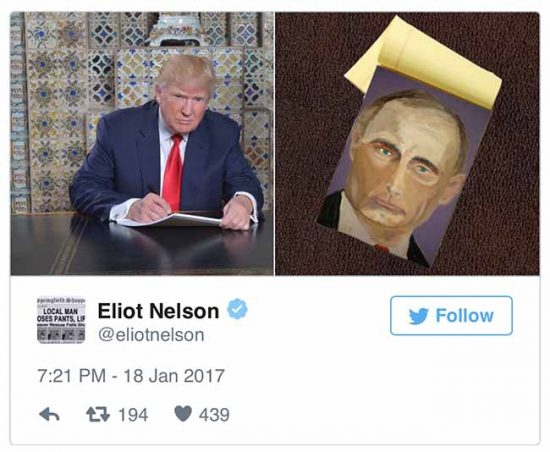This screenshot has width=550, height=452.
Task: View the 194 retweets count
Action: point(133,415)
